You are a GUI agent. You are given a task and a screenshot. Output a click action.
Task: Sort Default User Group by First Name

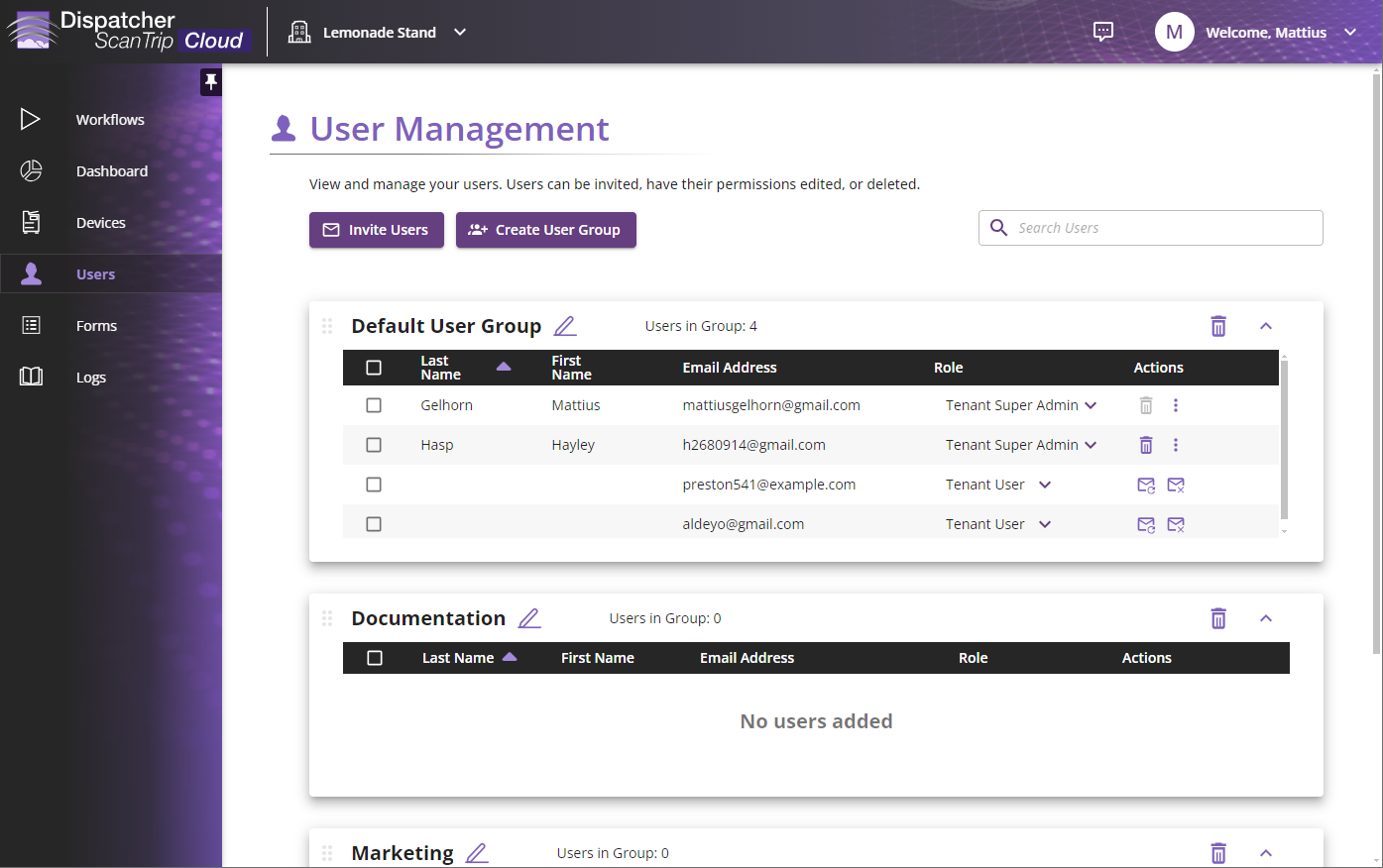571,368
